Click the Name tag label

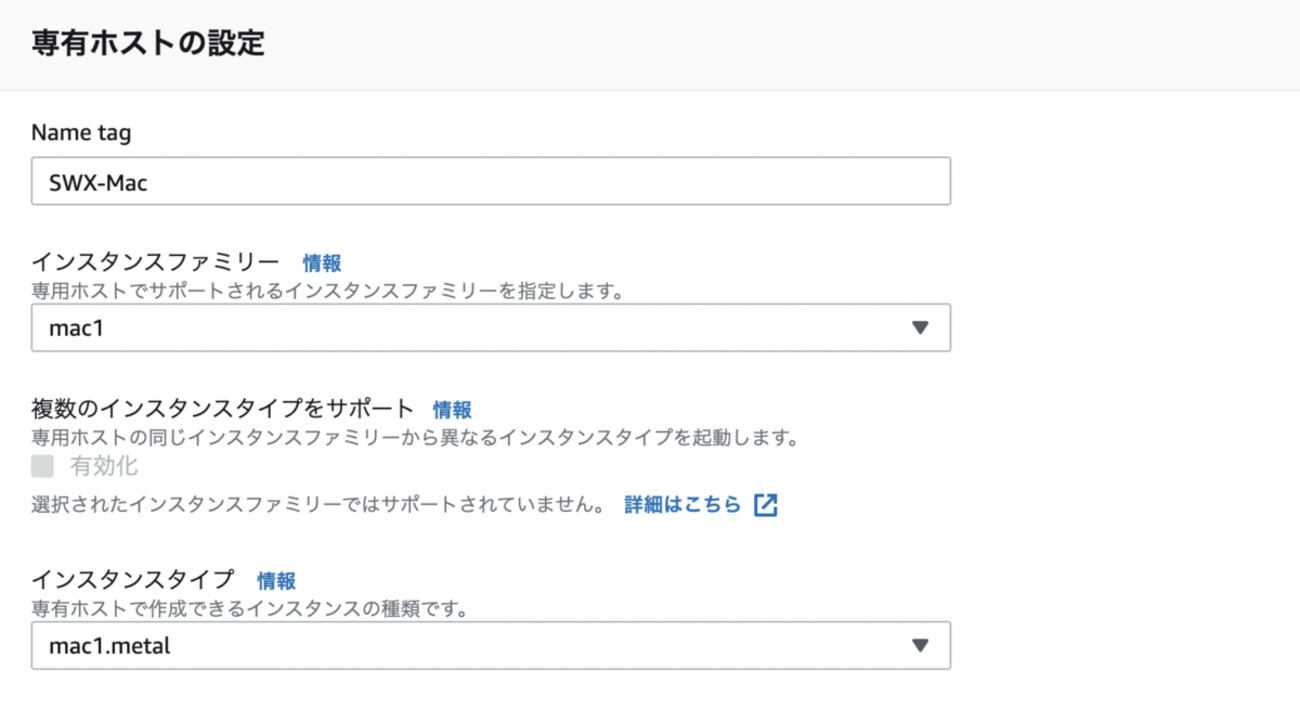(x=81, y=132)
